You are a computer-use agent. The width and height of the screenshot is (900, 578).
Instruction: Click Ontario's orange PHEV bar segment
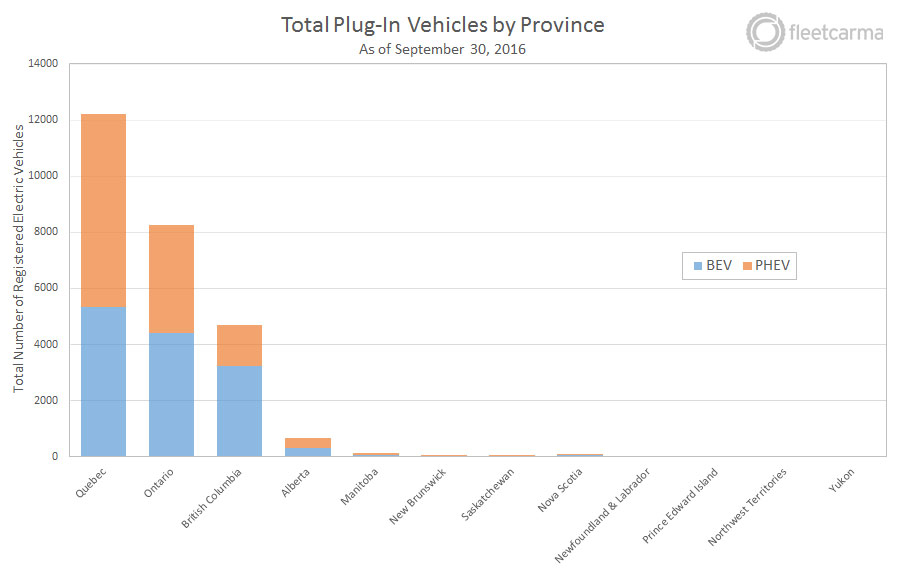point(171,279)
